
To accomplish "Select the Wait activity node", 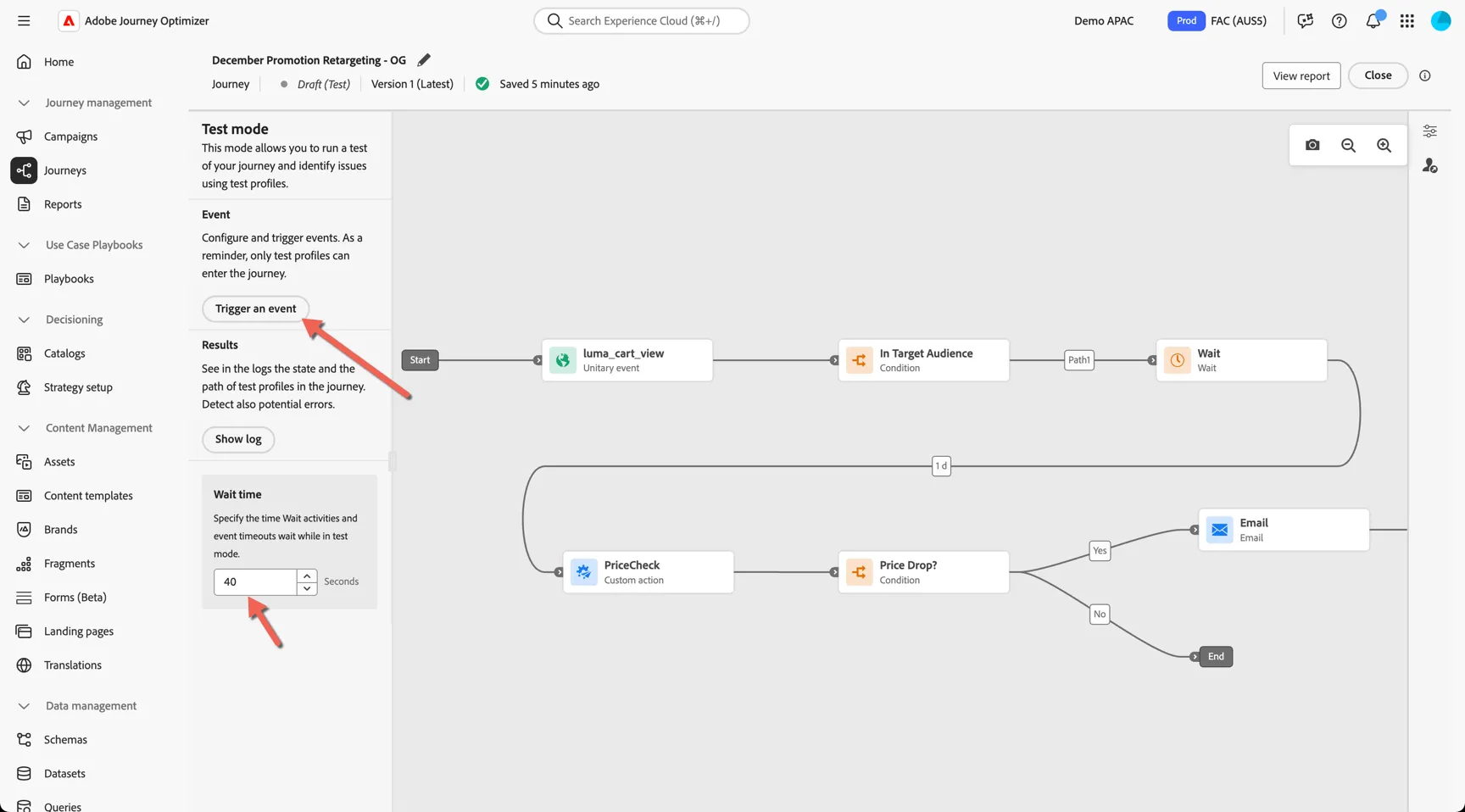I will point(1242,360).
